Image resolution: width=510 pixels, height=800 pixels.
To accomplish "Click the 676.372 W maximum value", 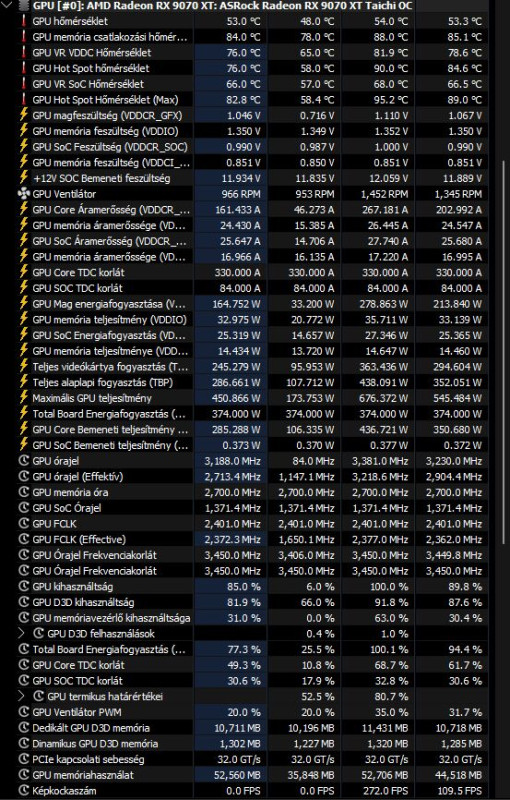I will click(x=385, y=398).
